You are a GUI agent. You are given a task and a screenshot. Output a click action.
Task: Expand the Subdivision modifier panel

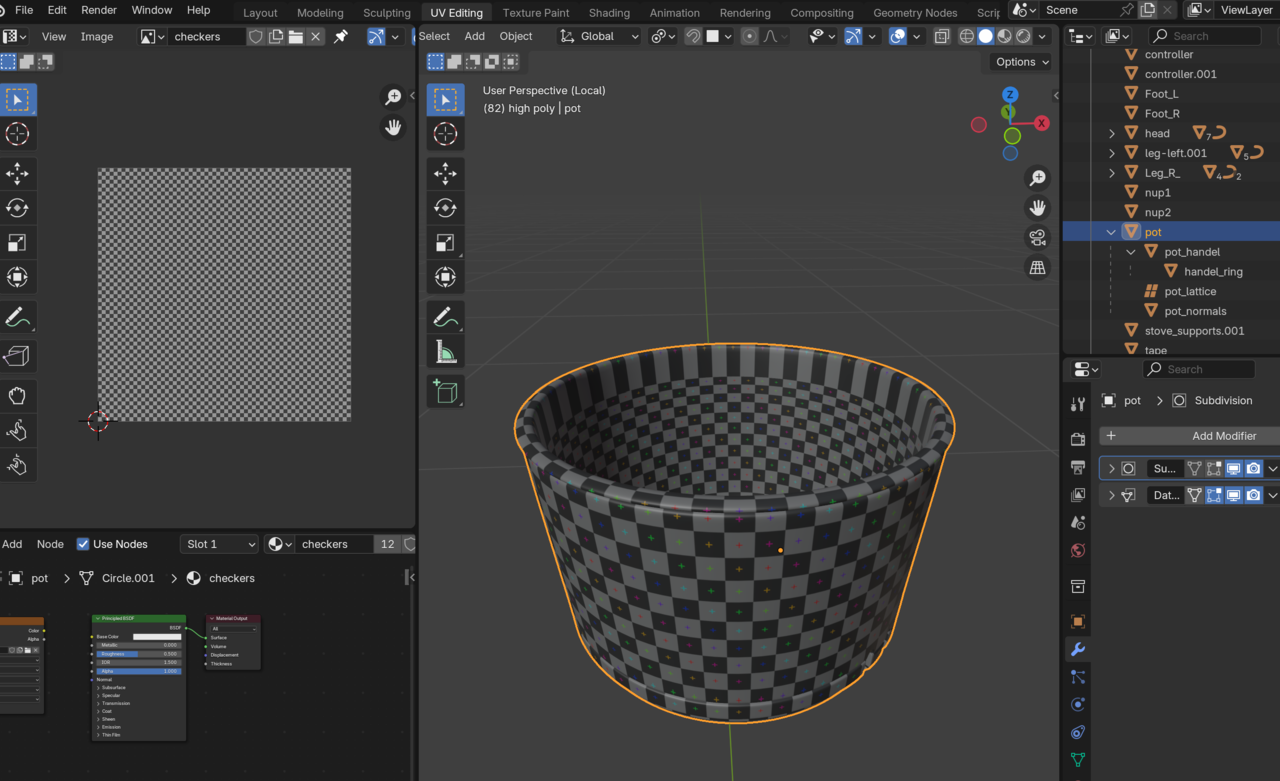coord(1111,468)
